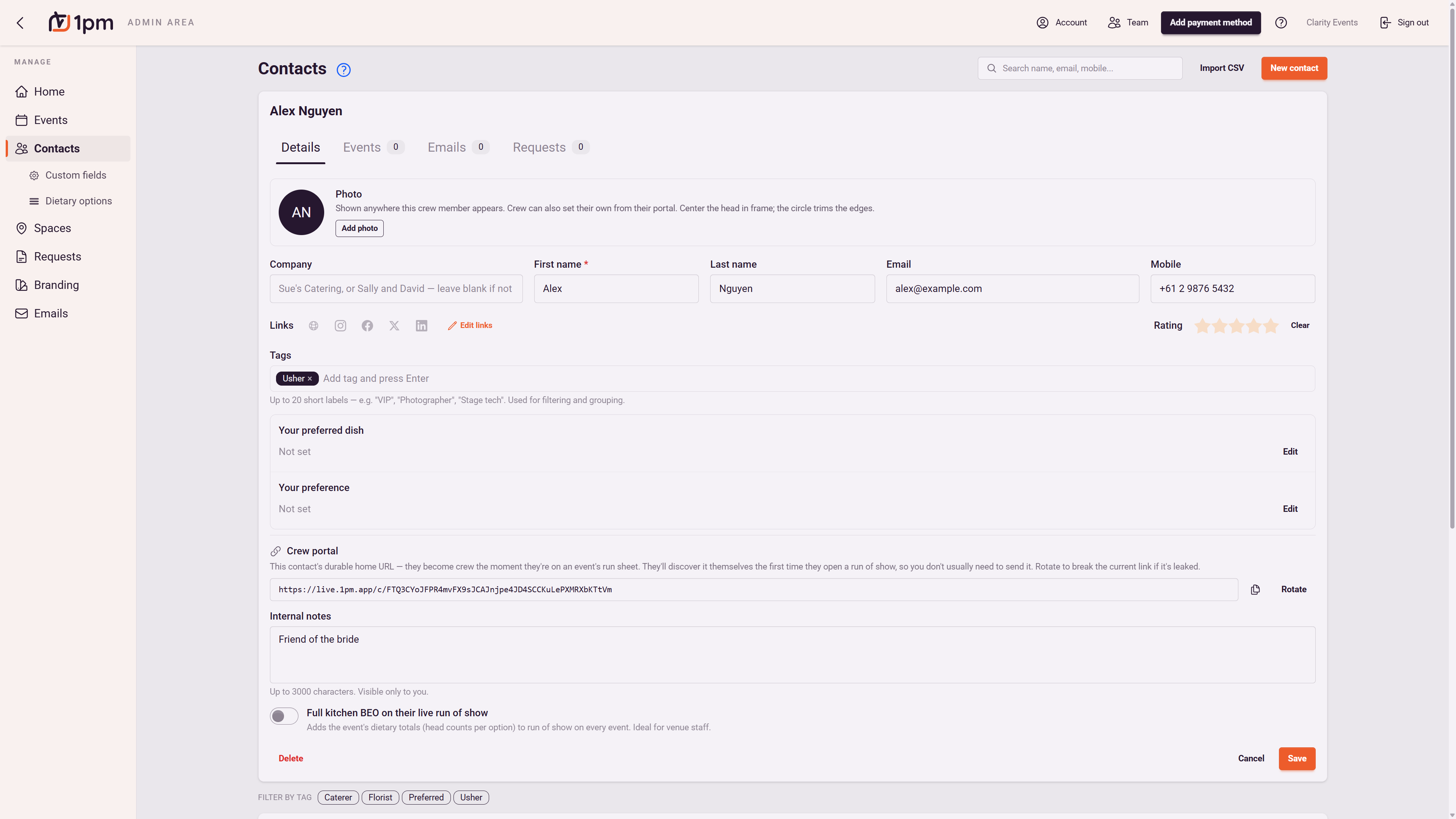This screenshot has width=1456, height=819.
Task: Focus the contacts search field
Action: 1079,68
